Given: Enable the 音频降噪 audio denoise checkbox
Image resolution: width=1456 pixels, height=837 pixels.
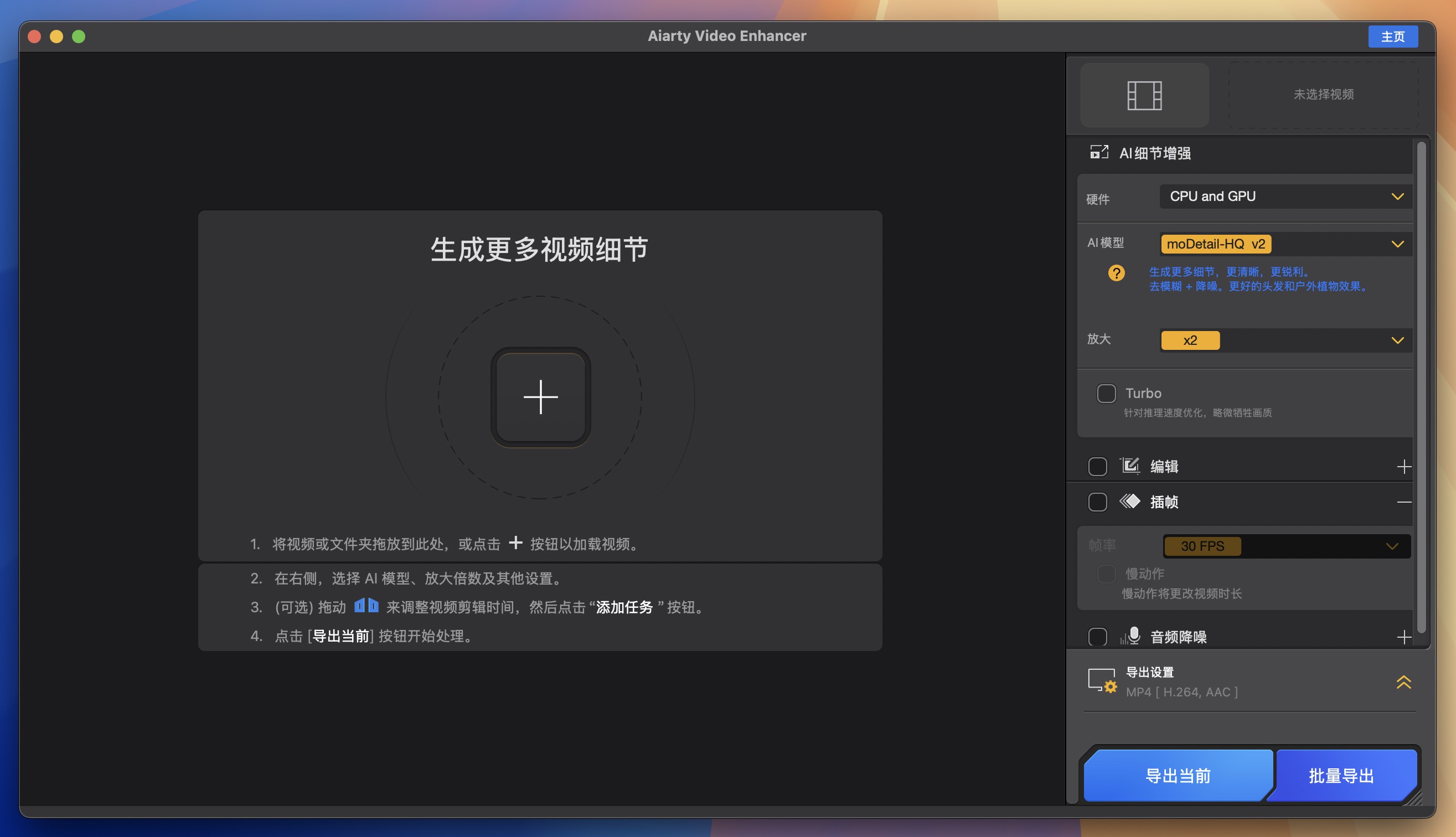Looking at the screenshot, I should click(1097, 637).
